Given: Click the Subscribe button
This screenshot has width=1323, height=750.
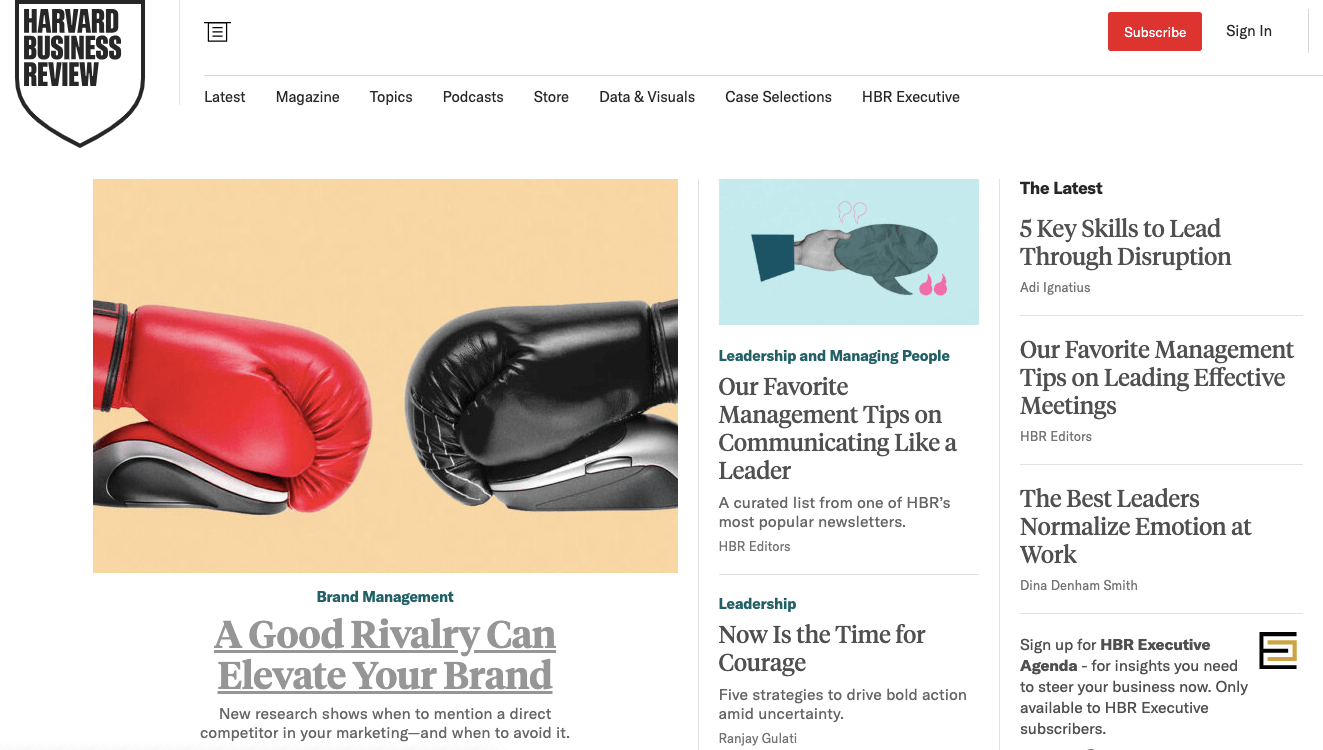Looking at the screenshot, I should pyautogui.click(x=1155, y=32).
